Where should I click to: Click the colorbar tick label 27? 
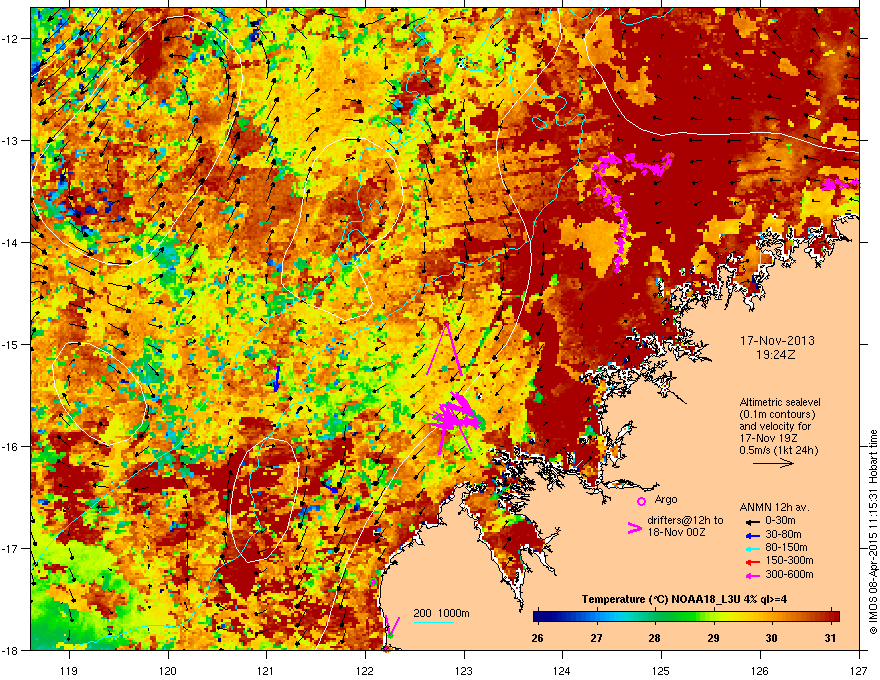pos(596,638)
